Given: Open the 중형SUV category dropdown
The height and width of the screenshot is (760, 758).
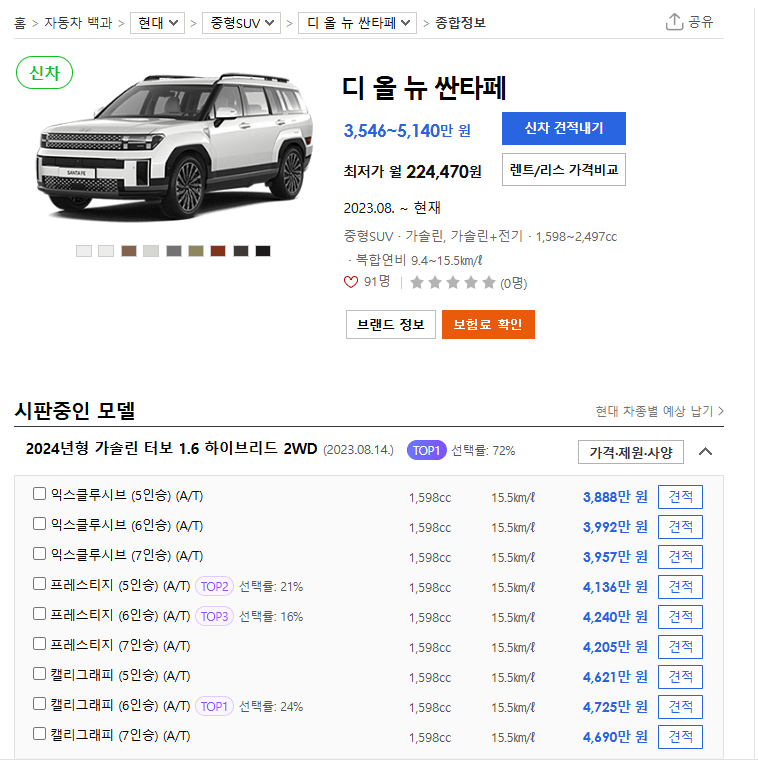Looking at the screenshot, I should (241, 23).
